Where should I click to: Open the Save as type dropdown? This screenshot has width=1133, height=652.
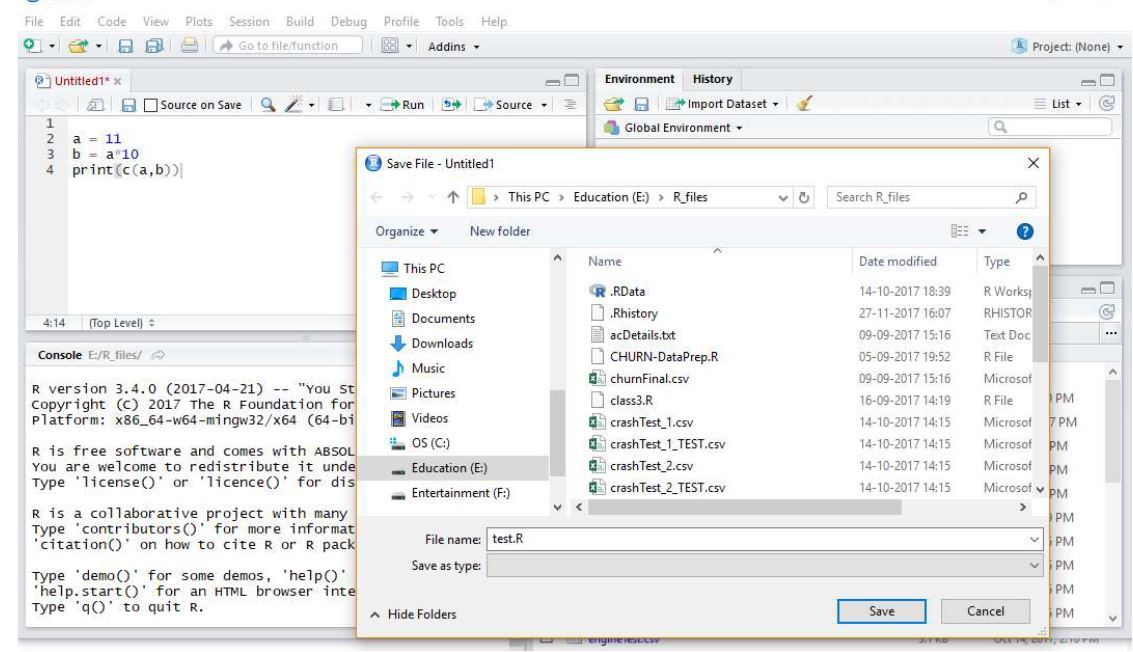click(x=764, y=565)
